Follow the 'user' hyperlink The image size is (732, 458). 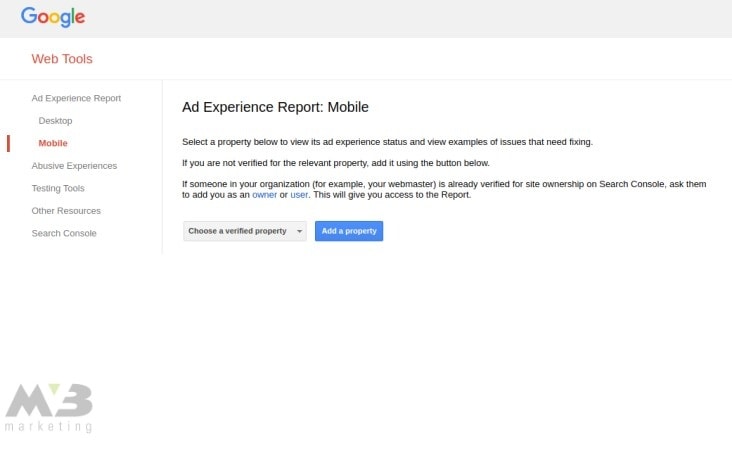(299, 195)
